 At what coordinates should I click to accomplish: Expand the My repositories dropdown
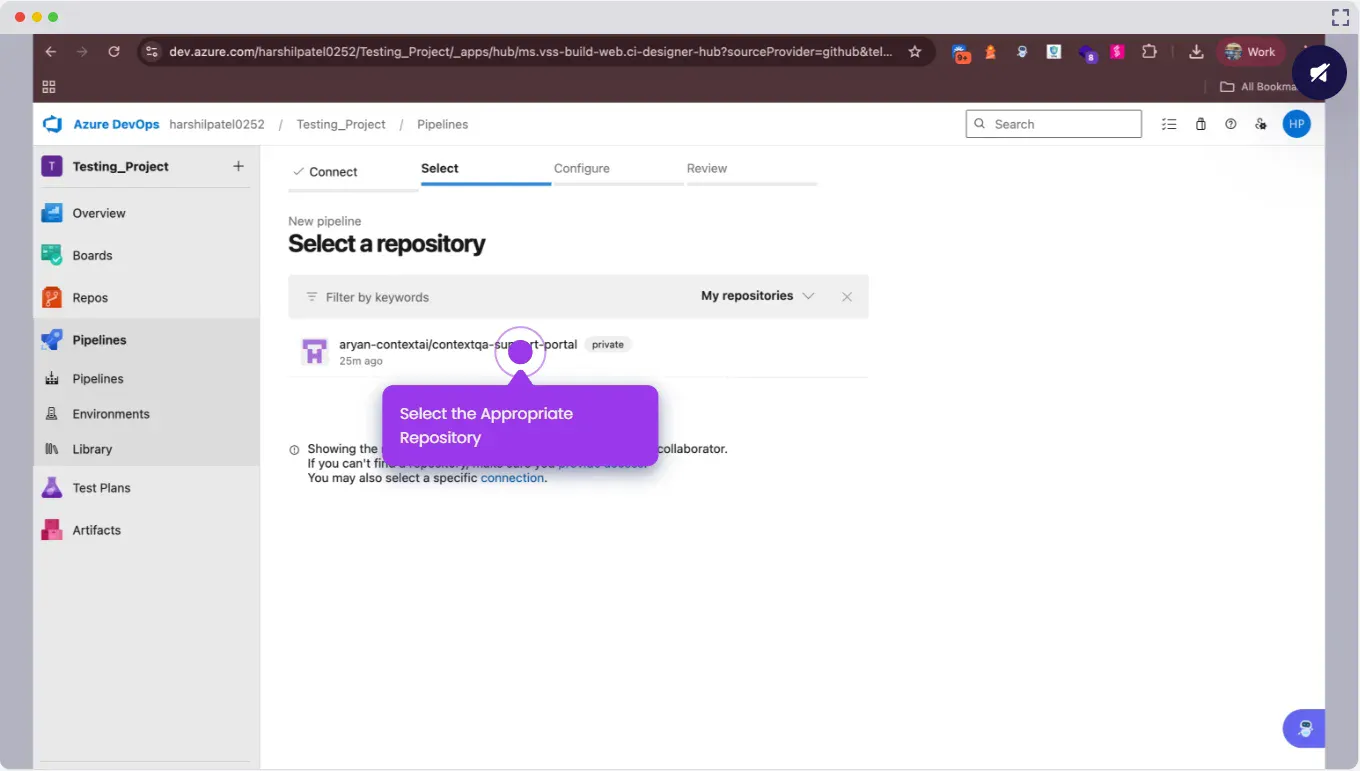[x=757, y=296]
